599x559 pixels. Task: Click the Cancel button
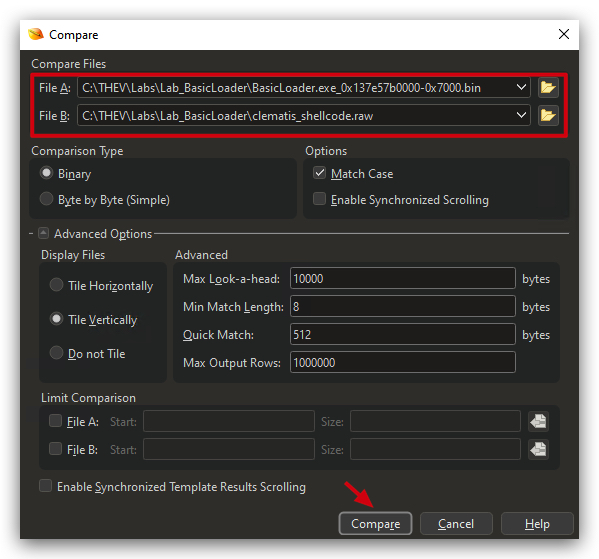point(456,523)
